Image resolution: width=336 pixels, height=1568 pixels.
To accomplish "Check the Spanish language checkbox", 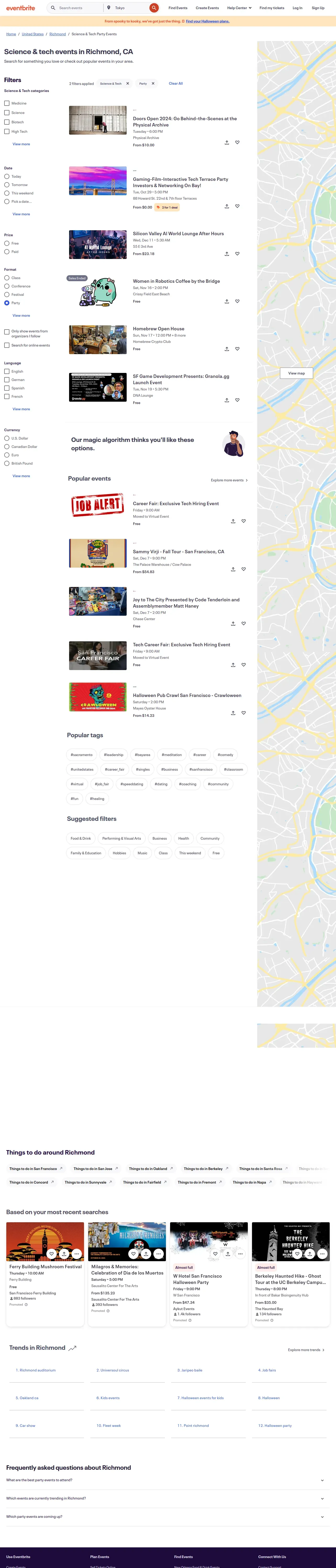I will 7,388.
